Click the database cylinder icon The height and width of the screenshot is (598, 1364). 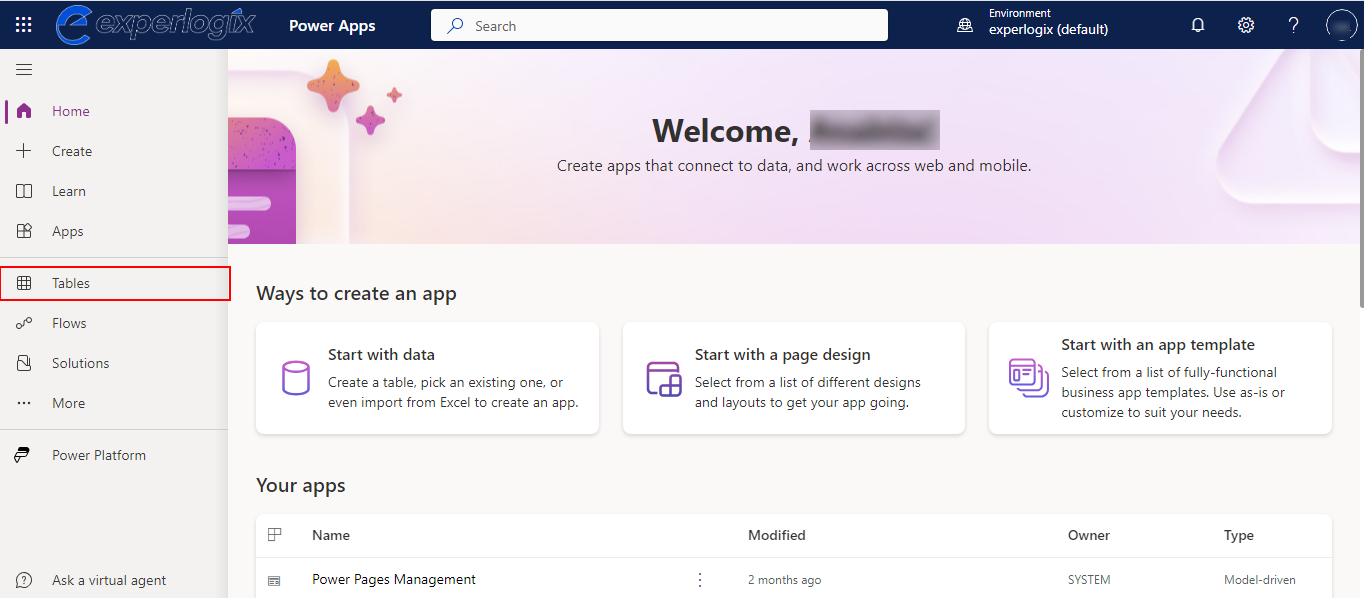click(x=295, y=378)
